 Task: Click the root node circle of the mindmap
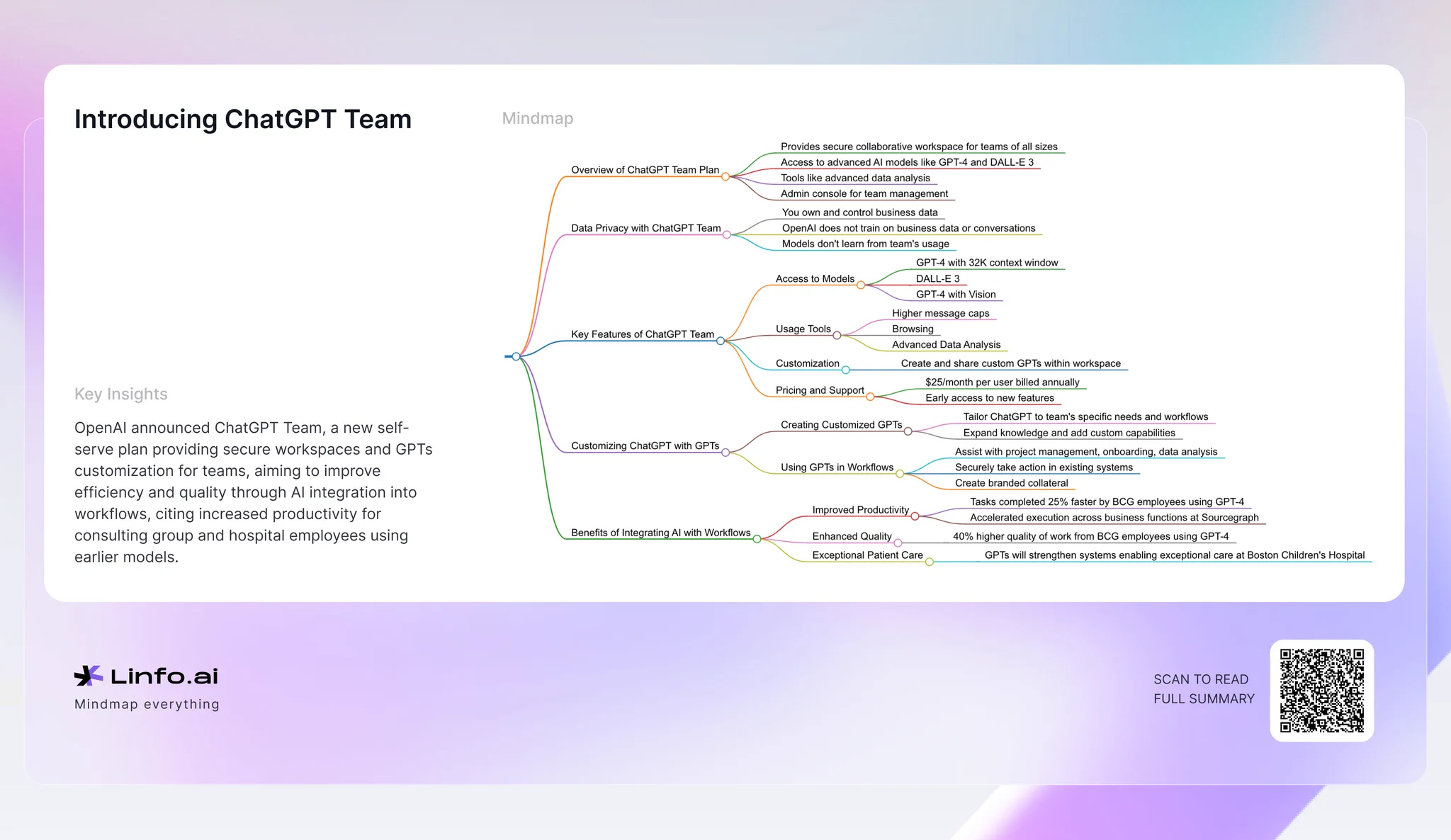(x=516, y=356)
